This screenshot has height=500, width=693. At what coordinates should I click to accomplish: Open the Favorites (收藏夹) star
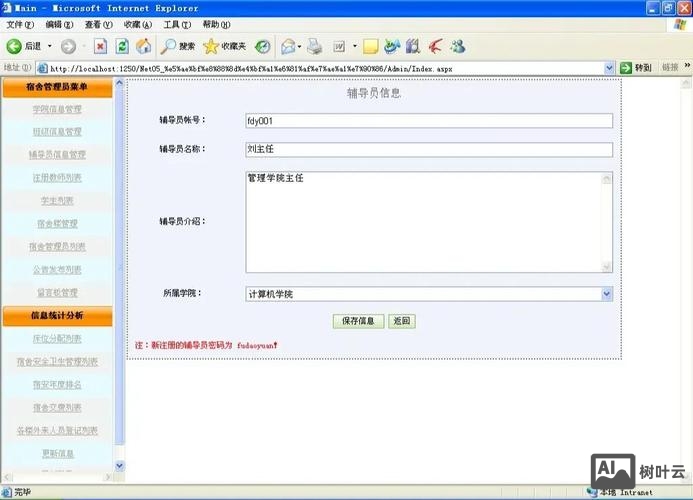[211, 46]
